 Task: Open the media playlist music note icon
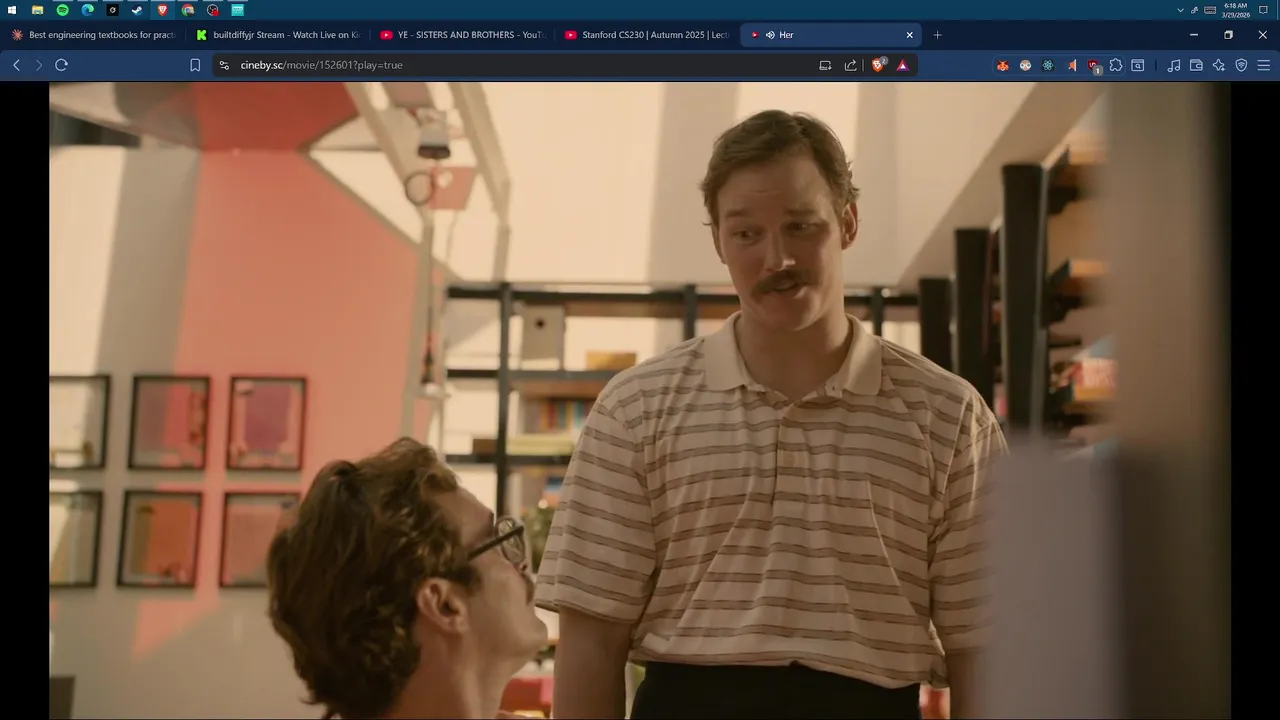click(1174, 65)
